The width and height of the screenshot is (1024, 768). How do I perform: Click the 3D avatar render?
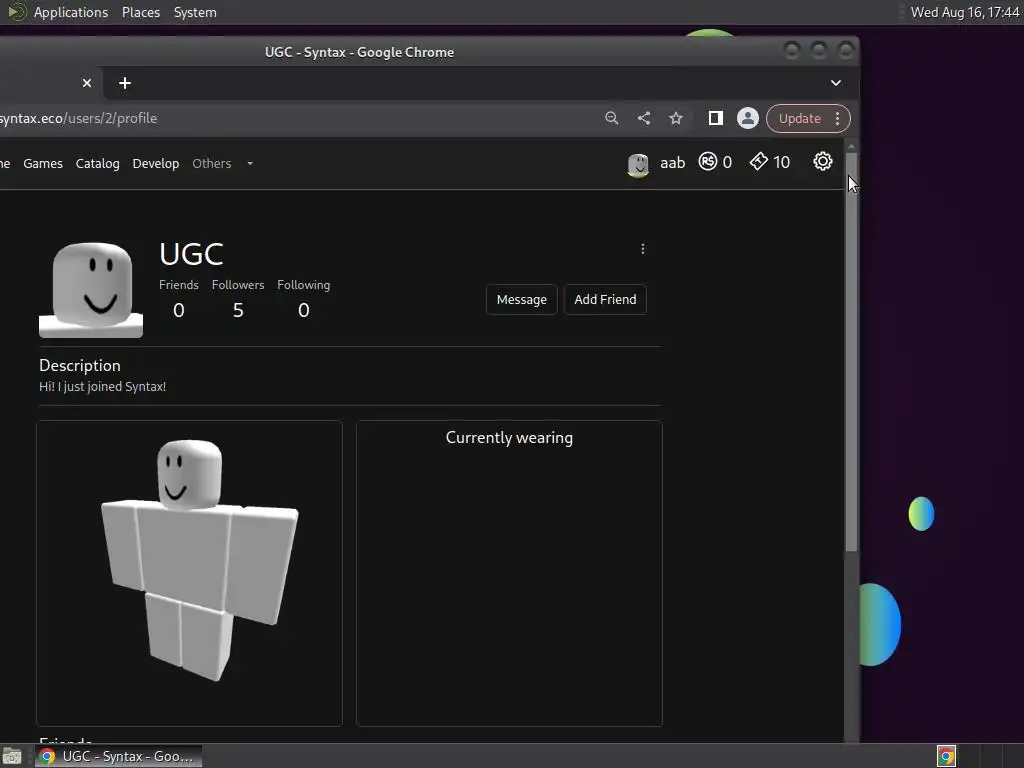199,560
